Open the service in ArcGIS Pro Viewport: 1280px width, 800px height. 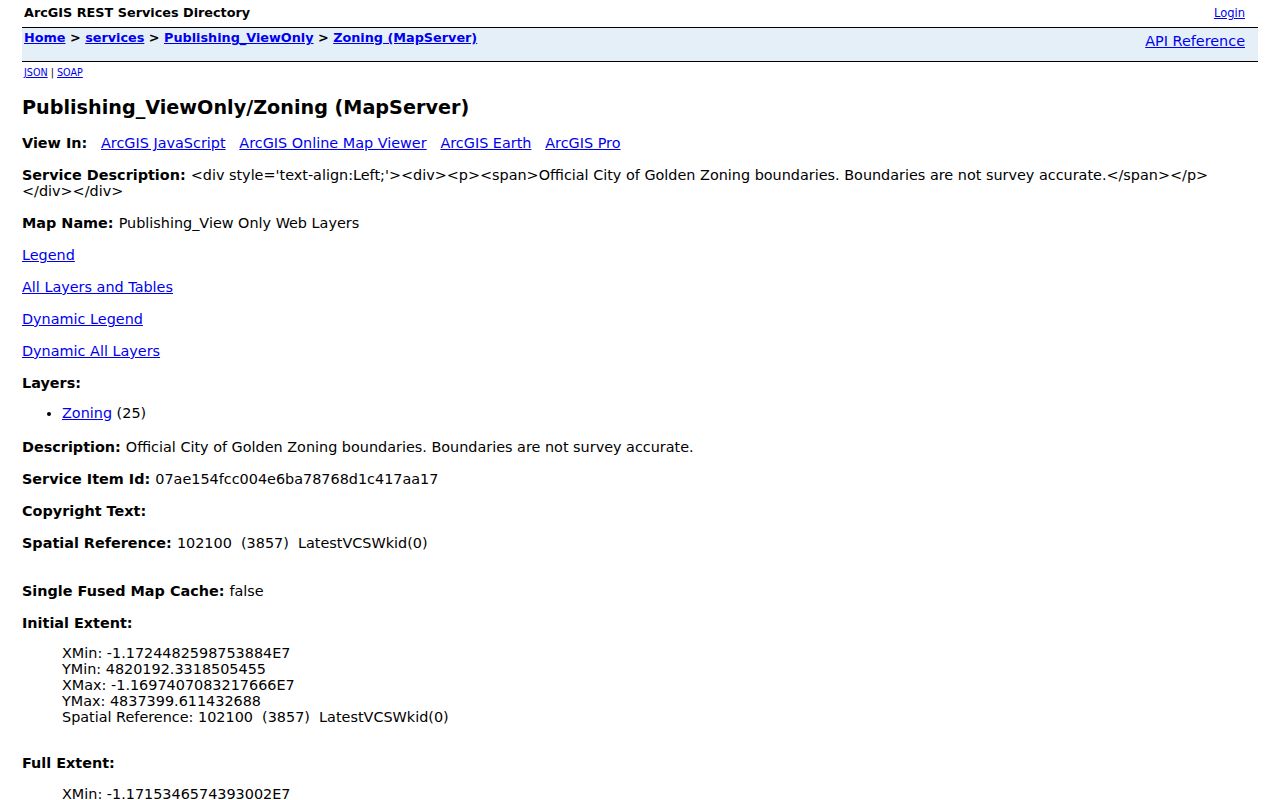click(x=583, y=143)
